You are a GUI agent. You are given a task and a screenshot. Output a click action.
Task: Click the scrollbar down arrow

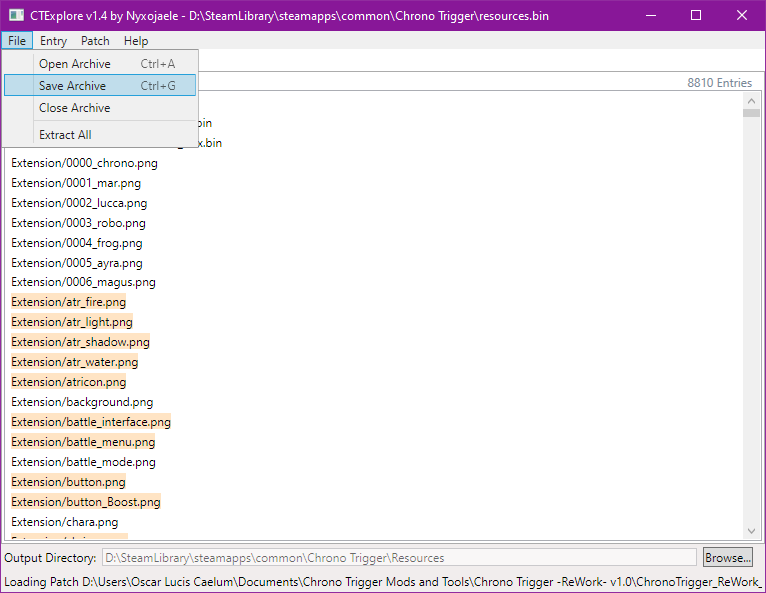[751, 531]
